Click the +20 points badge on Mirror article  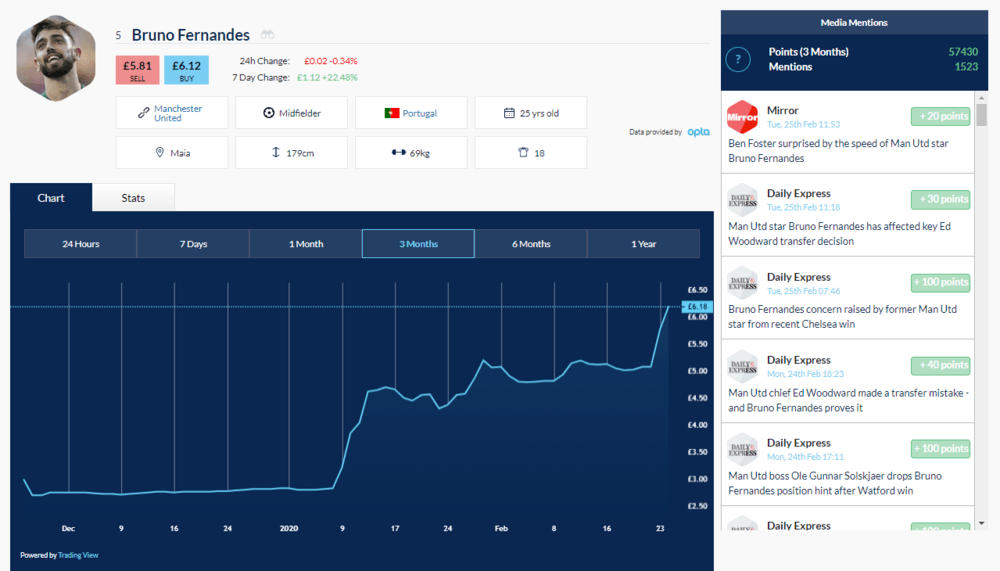coord(941,116)
